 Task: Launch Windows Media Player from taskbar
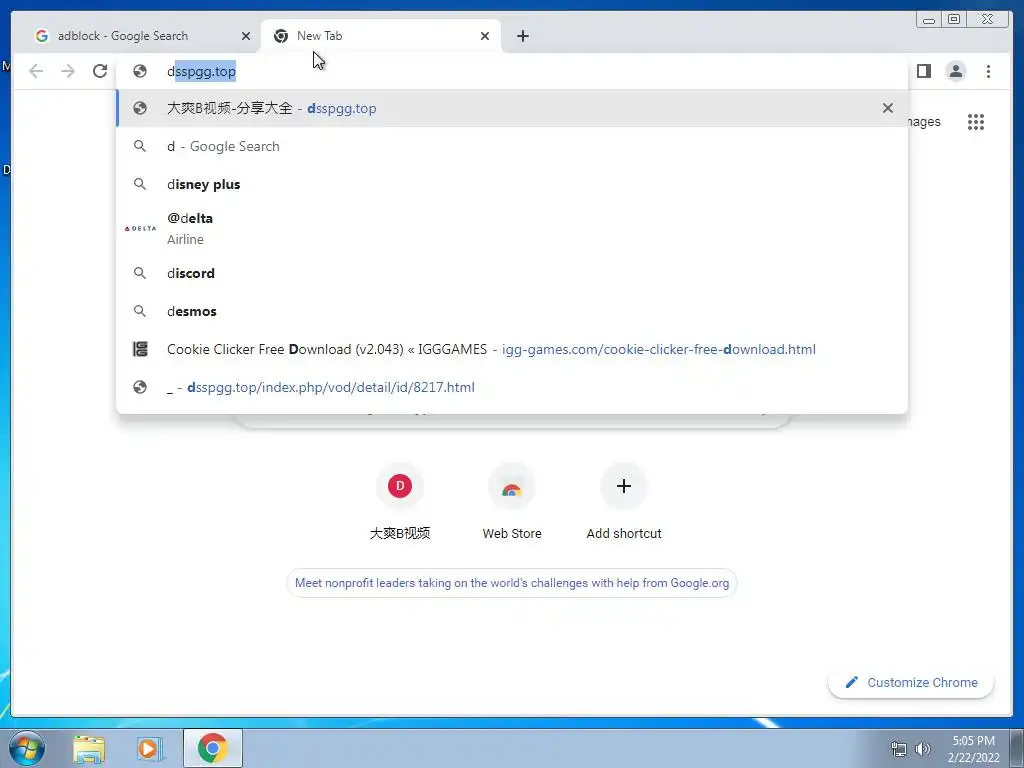coord(148,748)
